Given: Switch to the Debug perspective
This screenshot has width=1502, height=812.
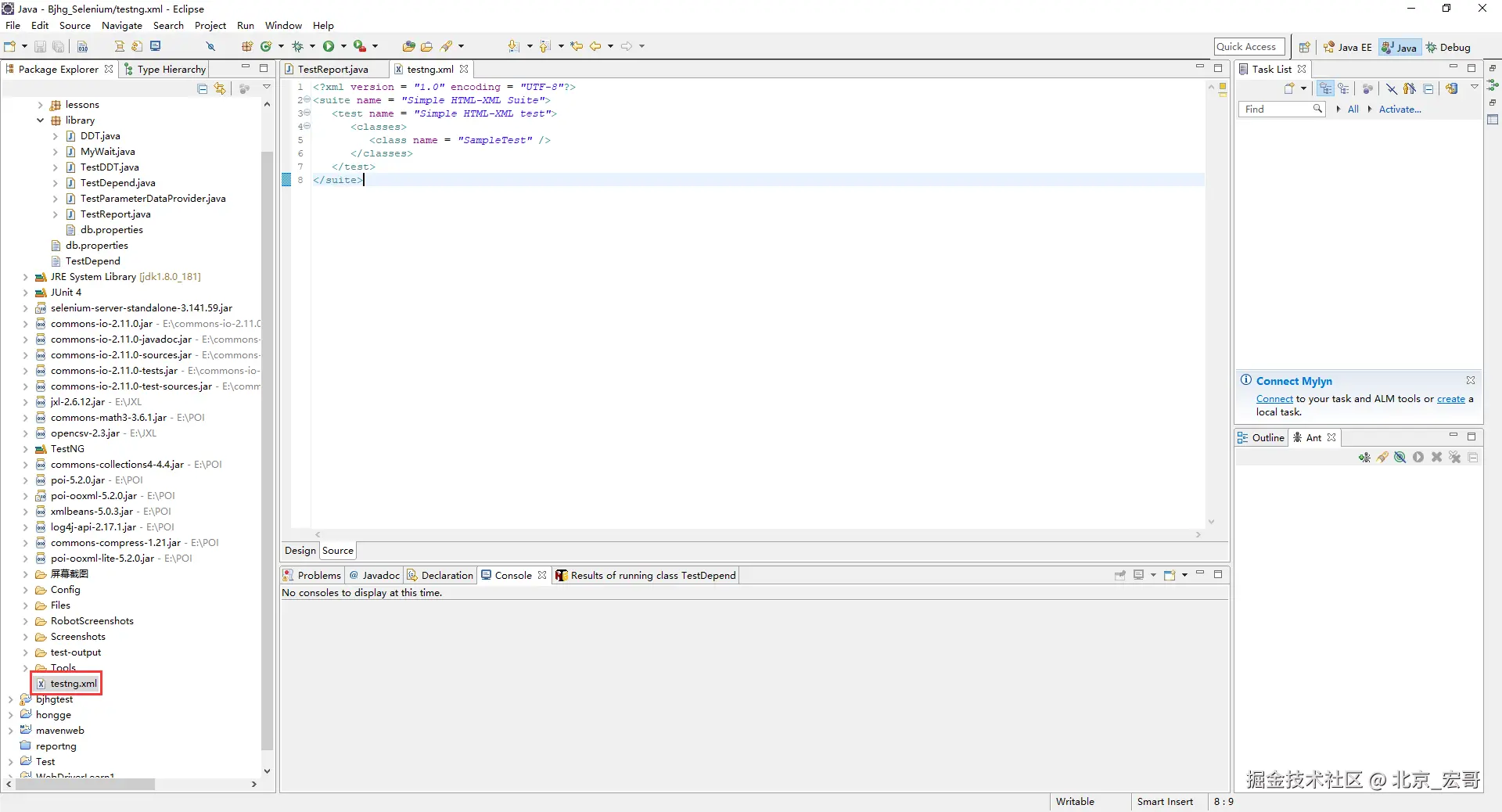Looking at the screenshot, I should (1448, 48).
